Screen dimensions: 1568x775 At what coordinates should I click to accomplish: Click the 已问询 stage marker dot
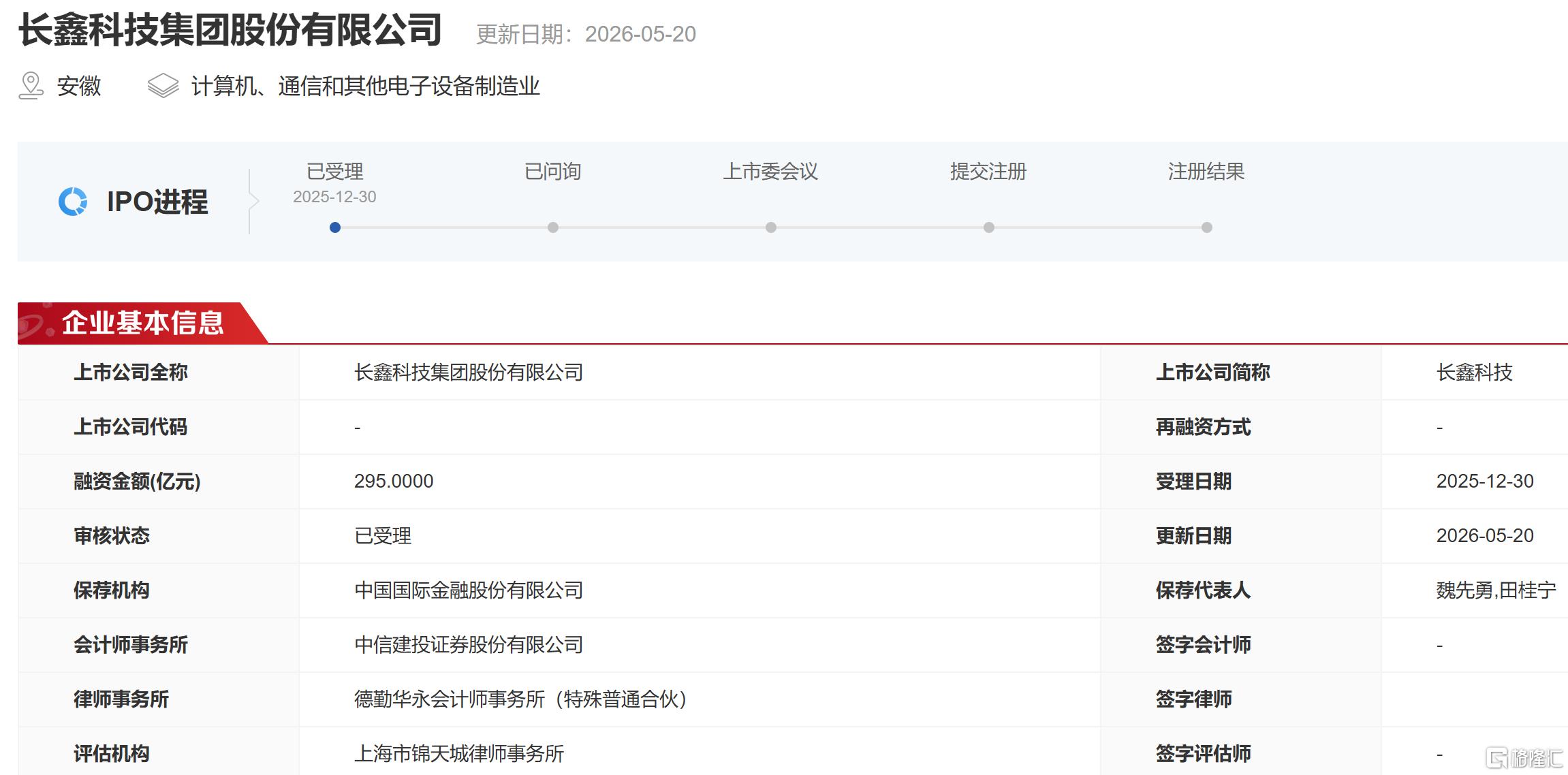pos(553,227)
